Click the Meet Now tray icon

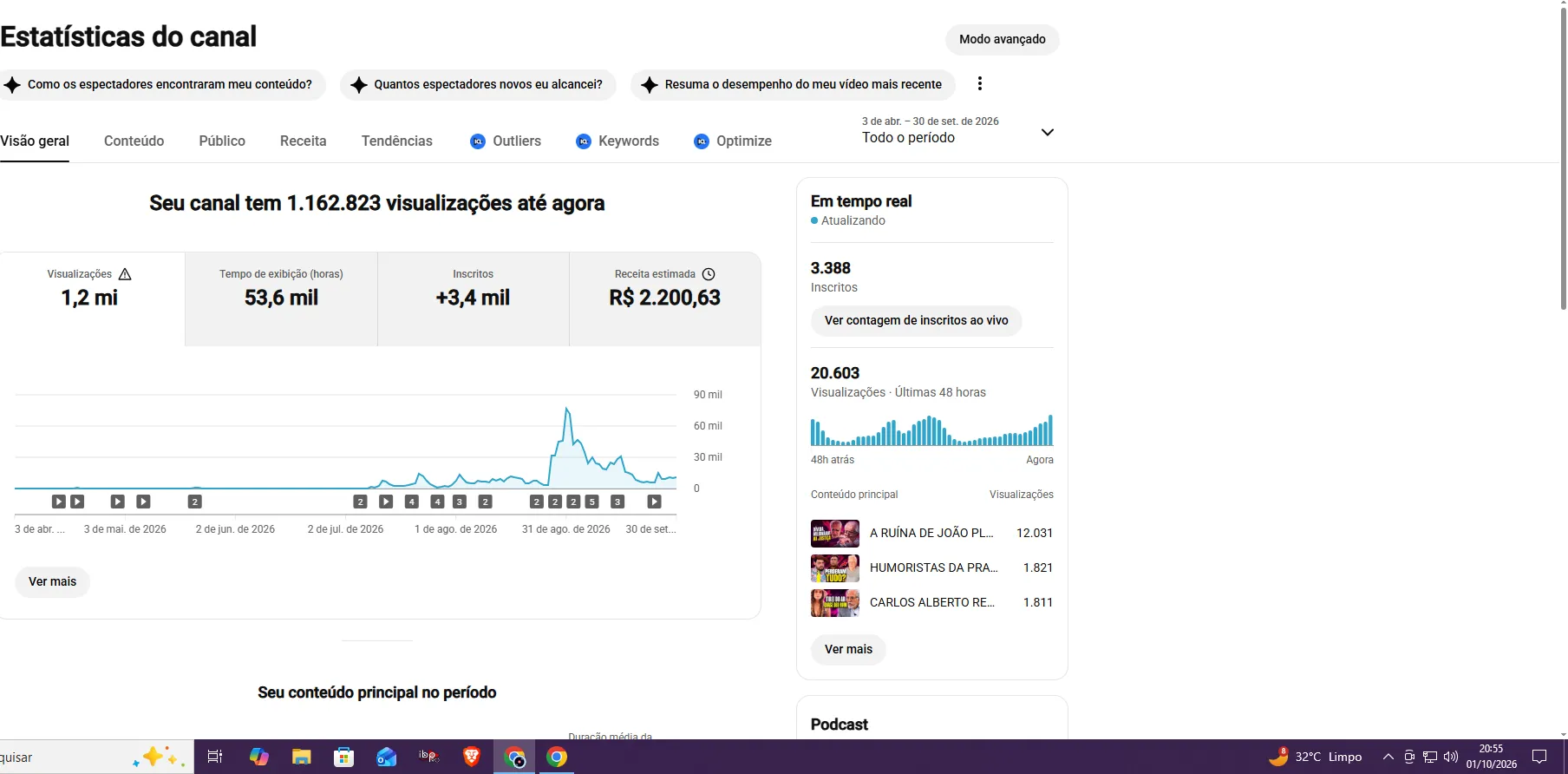(x=1409, y=757)
